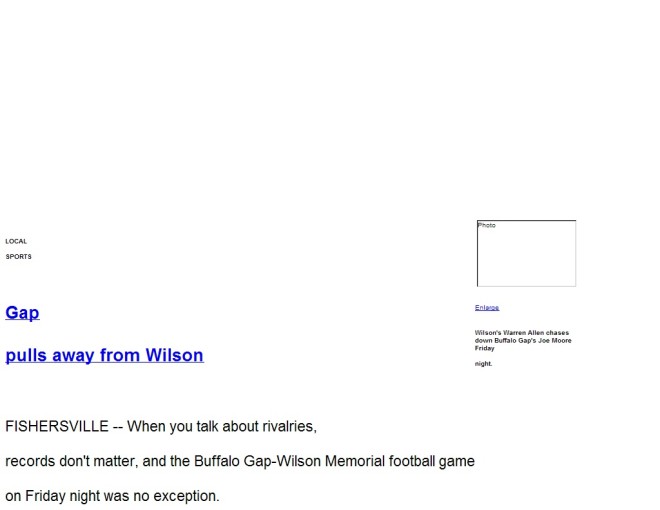This screenshot has width=660, height=510.
Task: Click the word "rivalries," in article
Action: coord(290,426)
